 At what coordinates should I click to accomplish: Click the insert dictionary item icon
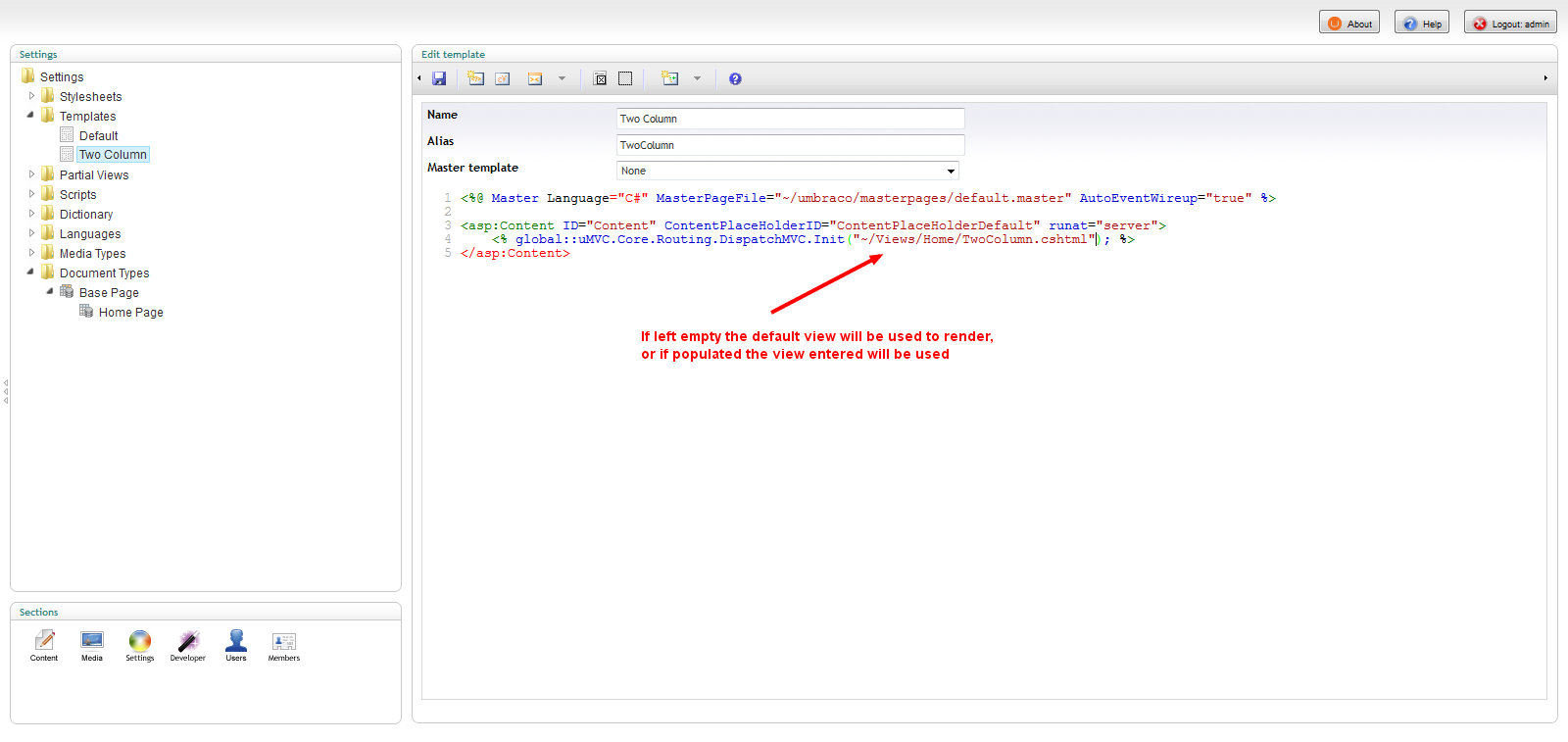[503, 78]
